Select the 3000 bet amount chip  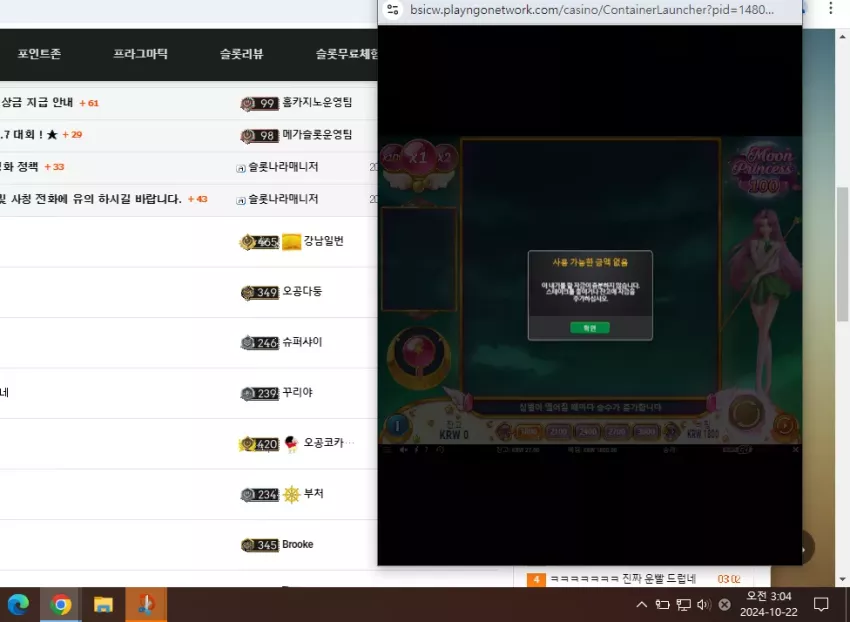(646, 432)
